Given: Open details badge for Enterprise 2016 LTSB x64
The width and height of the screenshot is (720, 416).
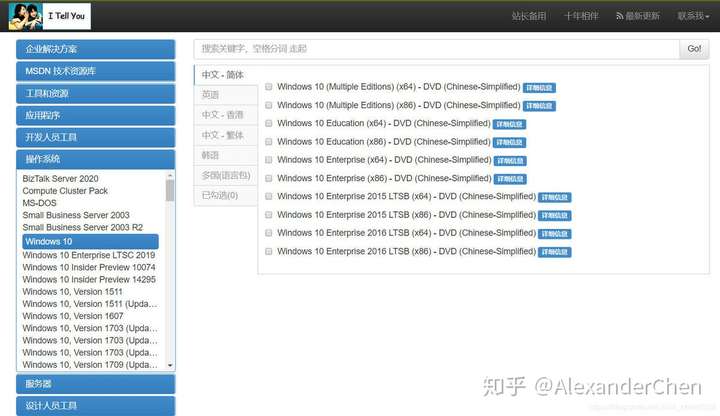Looking at the screenshot, I should [555, 234].
